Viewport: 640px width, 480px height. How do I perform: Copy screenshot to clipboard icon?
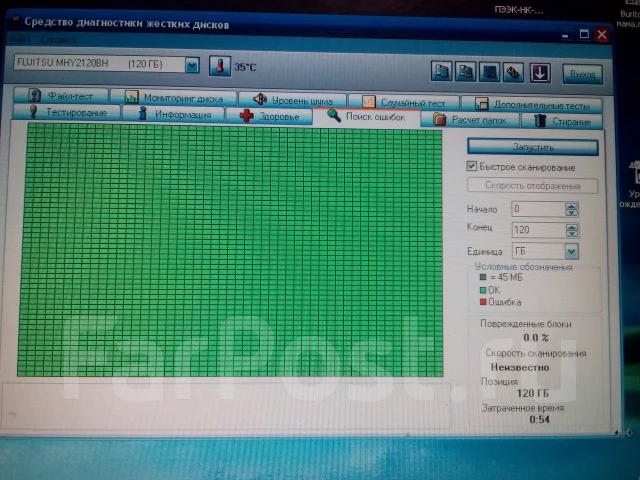point(465,72)
